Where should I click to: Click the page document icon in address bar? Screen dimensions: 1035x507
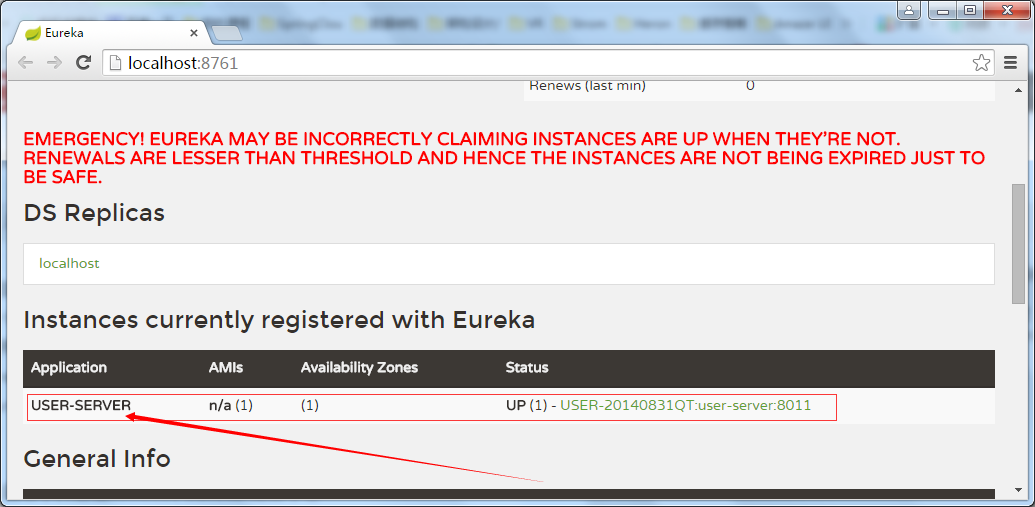click(x=116, y=63)
